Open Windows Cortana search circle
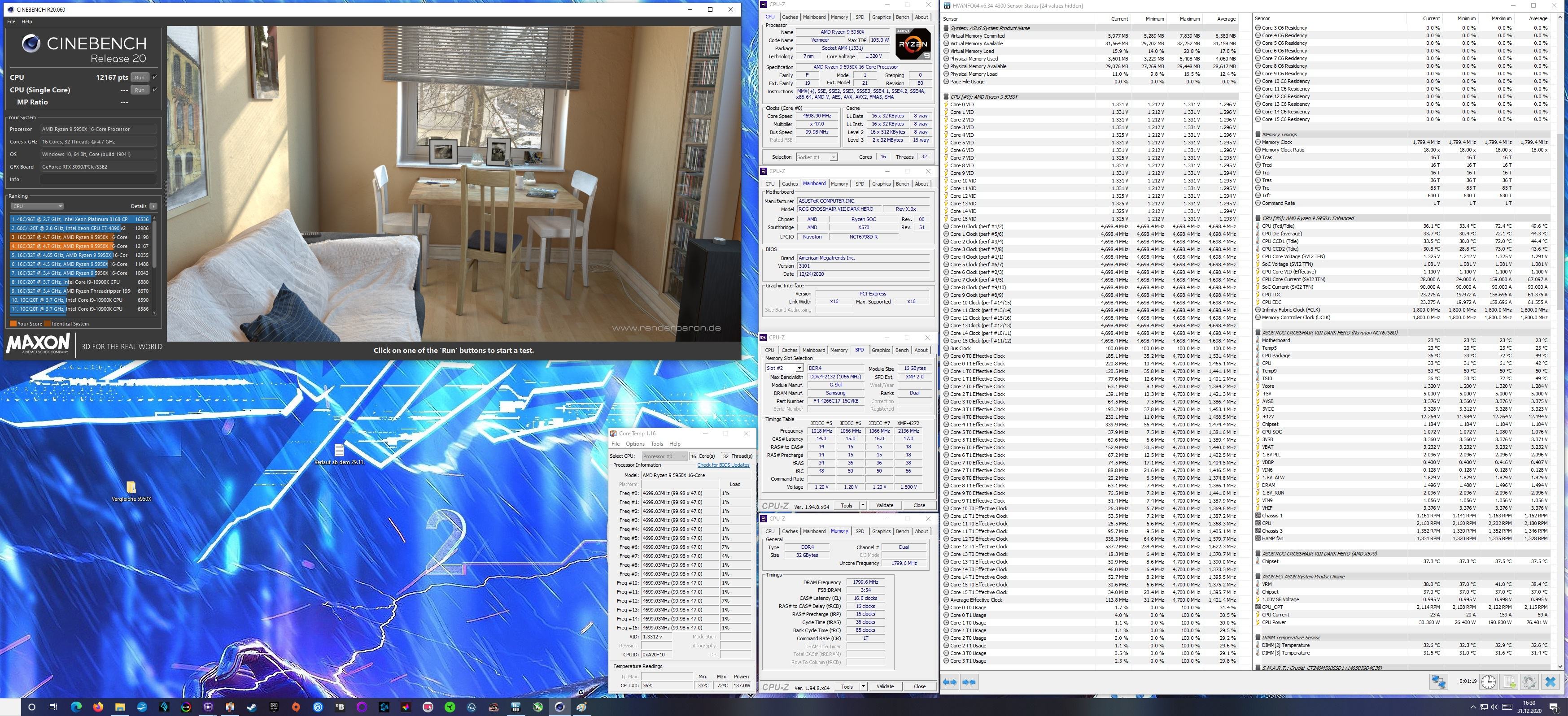1568x716 pixels. 32,707
